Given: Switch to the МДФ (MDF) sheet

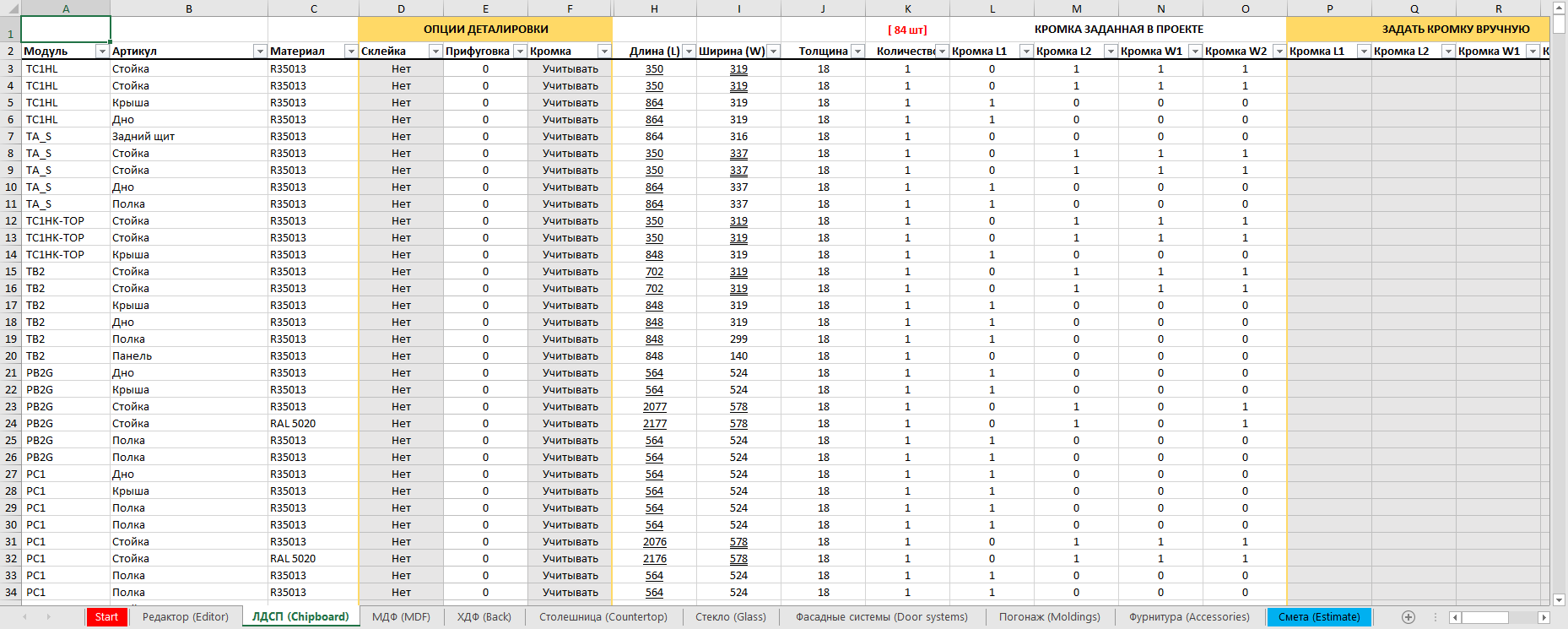Looking at the screenshot, I should pyautogui.click(x=401, y=617).
